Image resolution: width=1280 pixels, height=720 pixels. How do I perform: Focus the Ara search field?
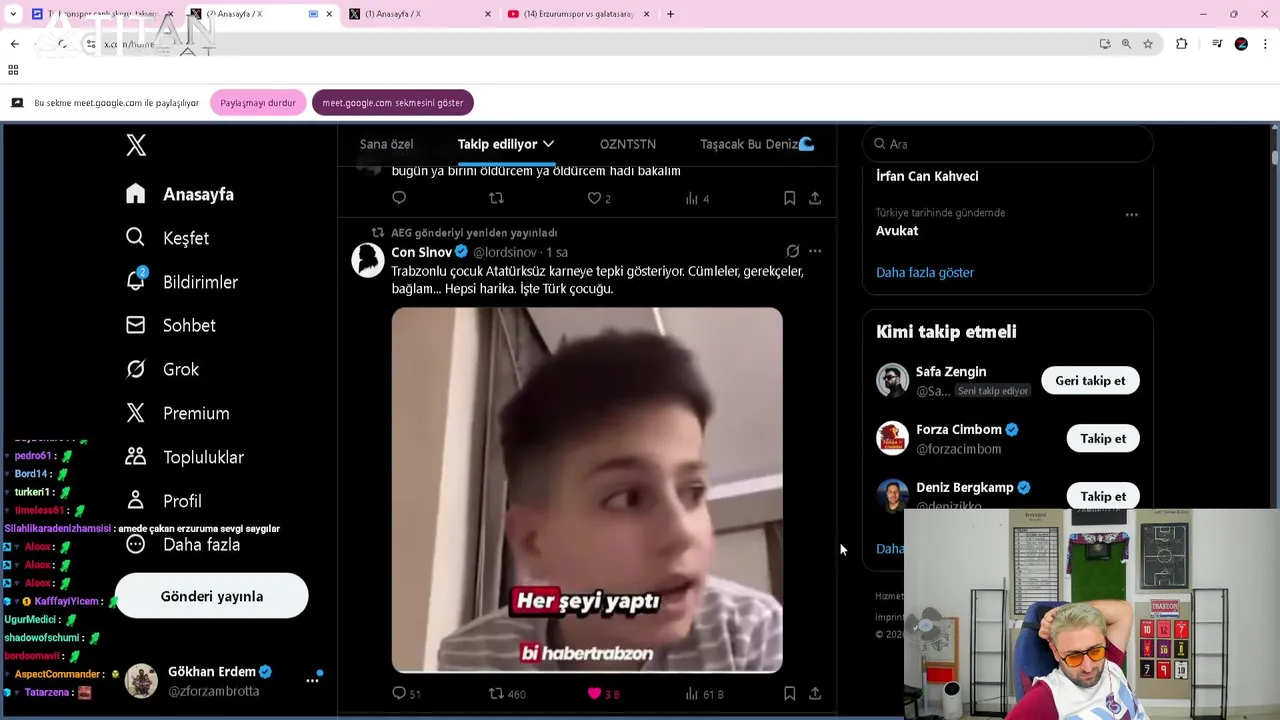click(x=1008, y=144)
